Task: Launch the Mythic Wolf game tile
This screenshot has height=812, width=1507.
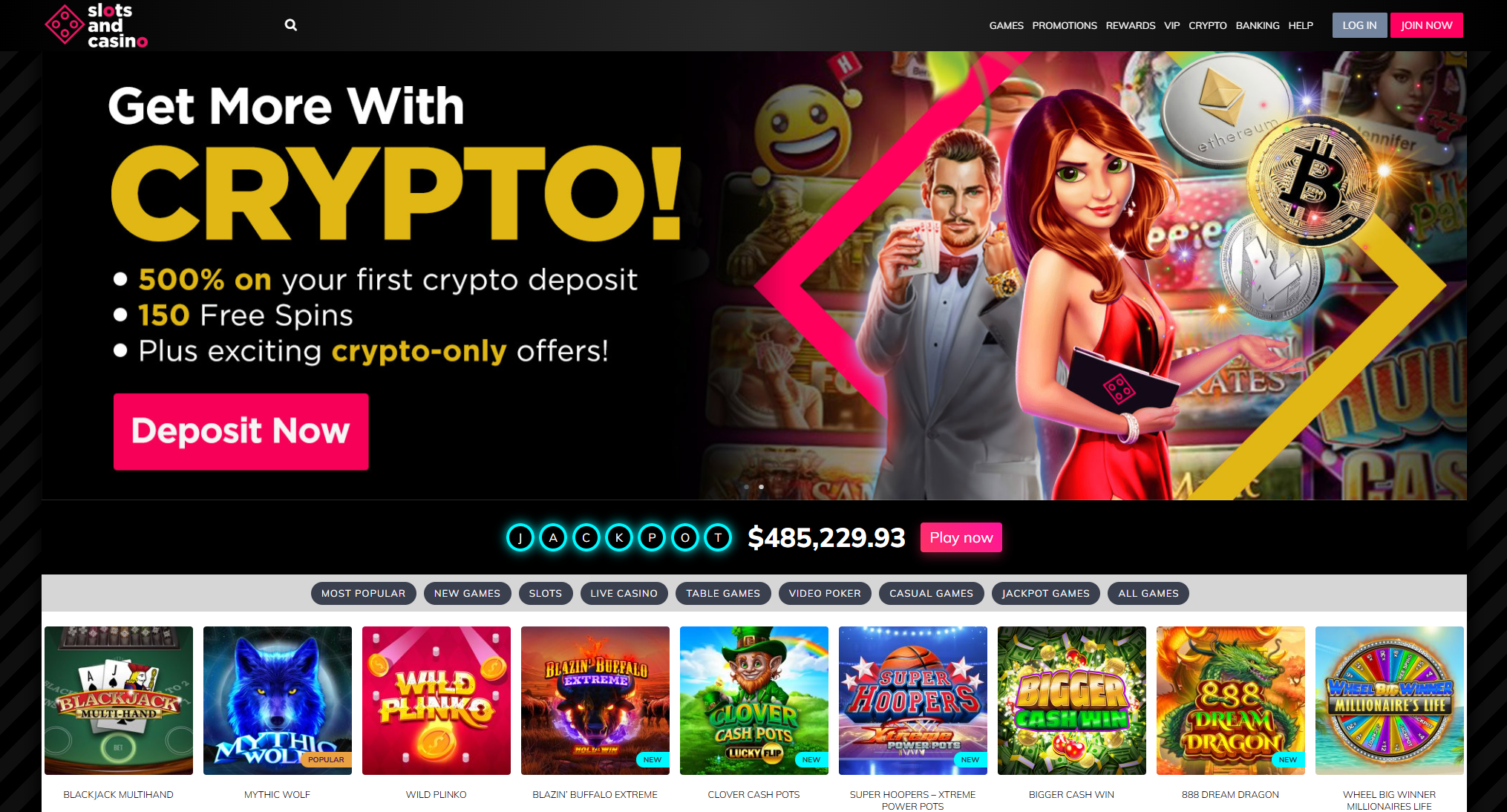Action: tap(278, 701)
